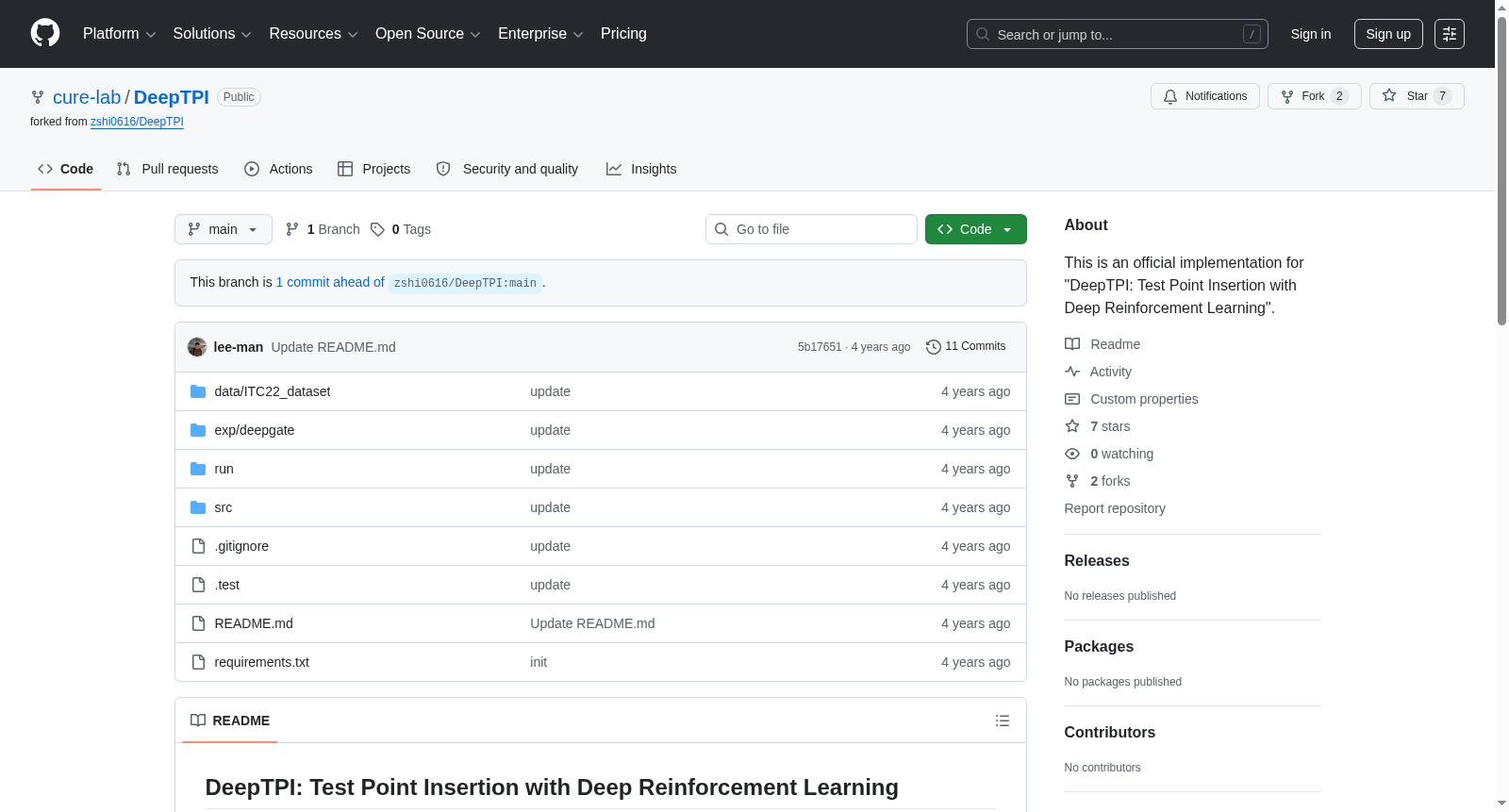The height and width of the screenshot is (812, 1509).
Task: Open the requirements.txt file
Action: pyautogui.click(x=262, y=662)
